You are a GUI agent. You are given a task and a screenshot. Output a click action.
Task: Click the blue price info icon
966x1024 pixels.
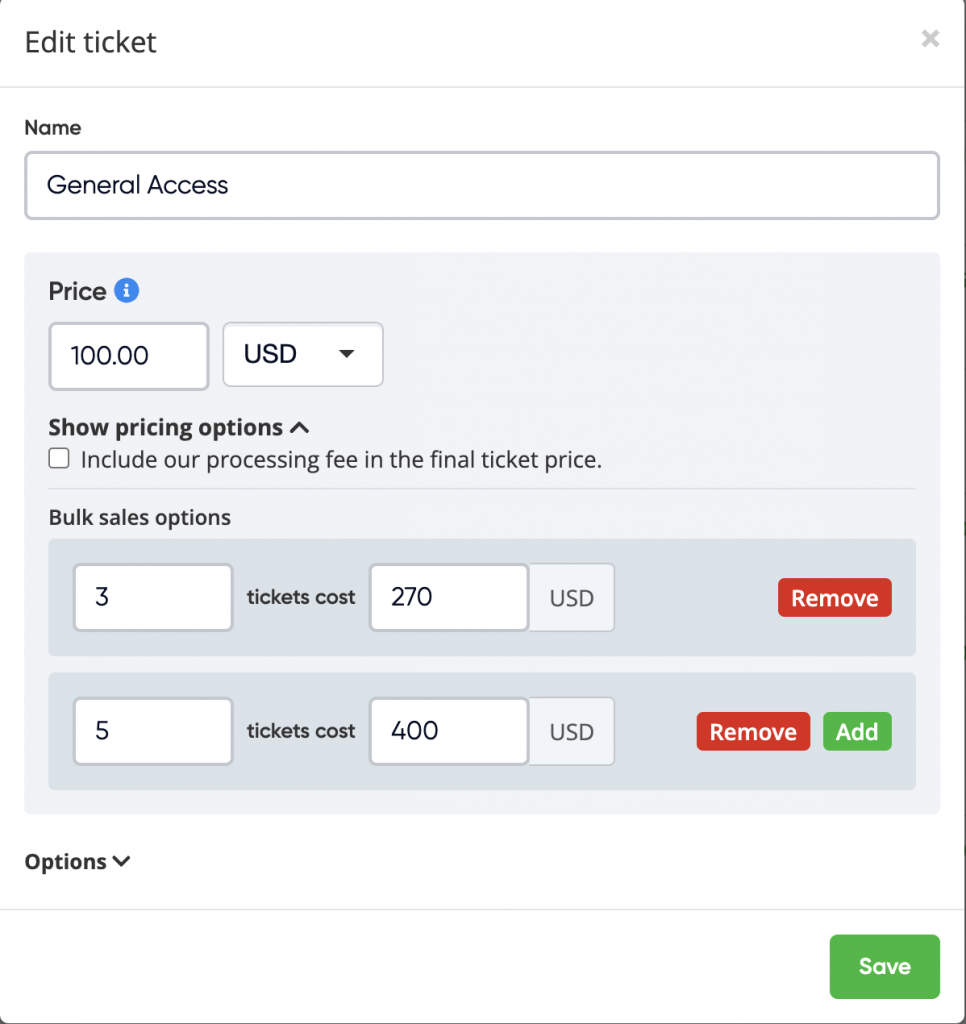pos(126,291)
